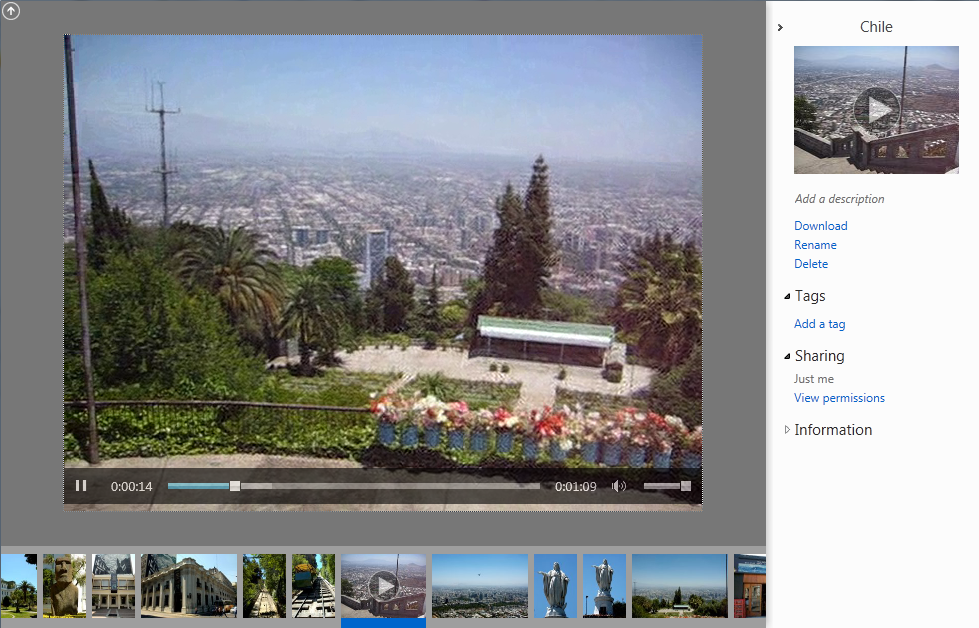979x628 pixels.
Task: Click the video progress track
Action: 353,486
